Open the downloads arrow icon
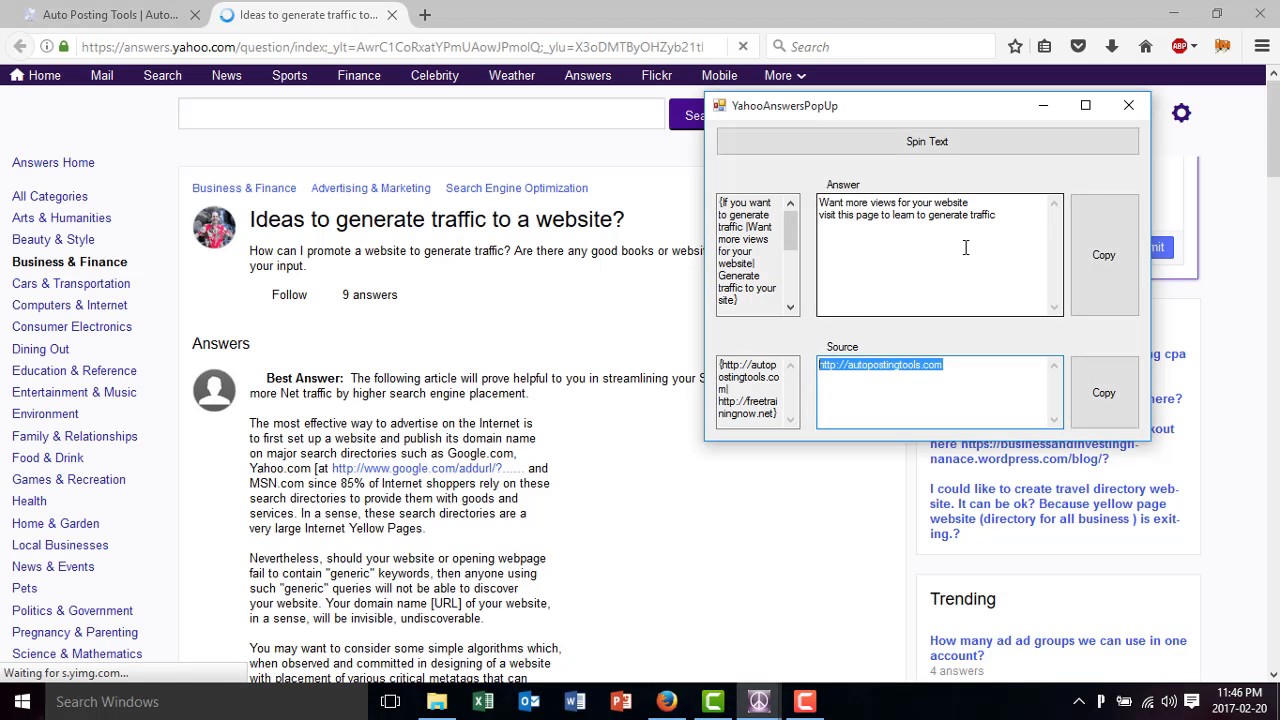The width and height of the screenshot is (1280, 720). coord(1112,46)
